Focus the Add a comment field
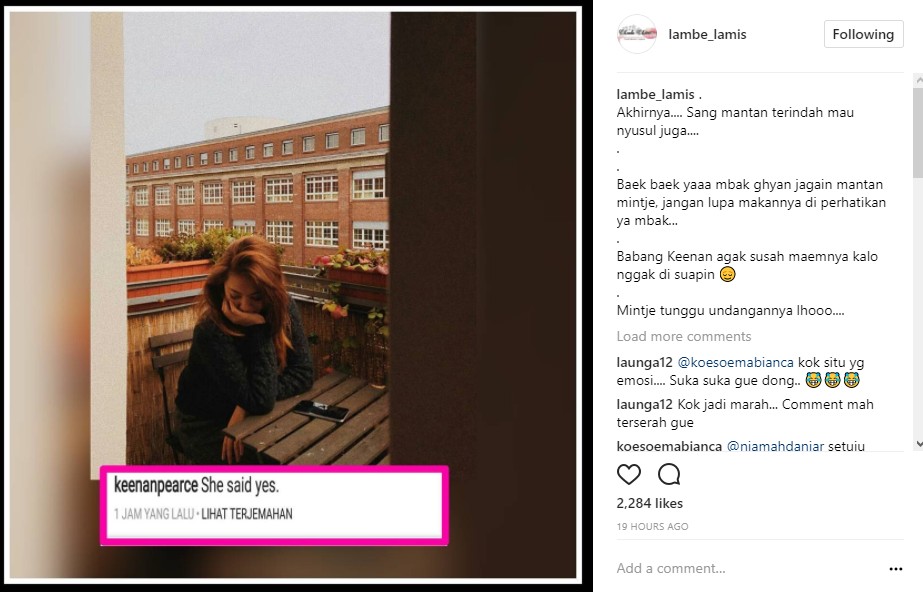Screen dimensions: 923x592 click(x=748, y=568)
